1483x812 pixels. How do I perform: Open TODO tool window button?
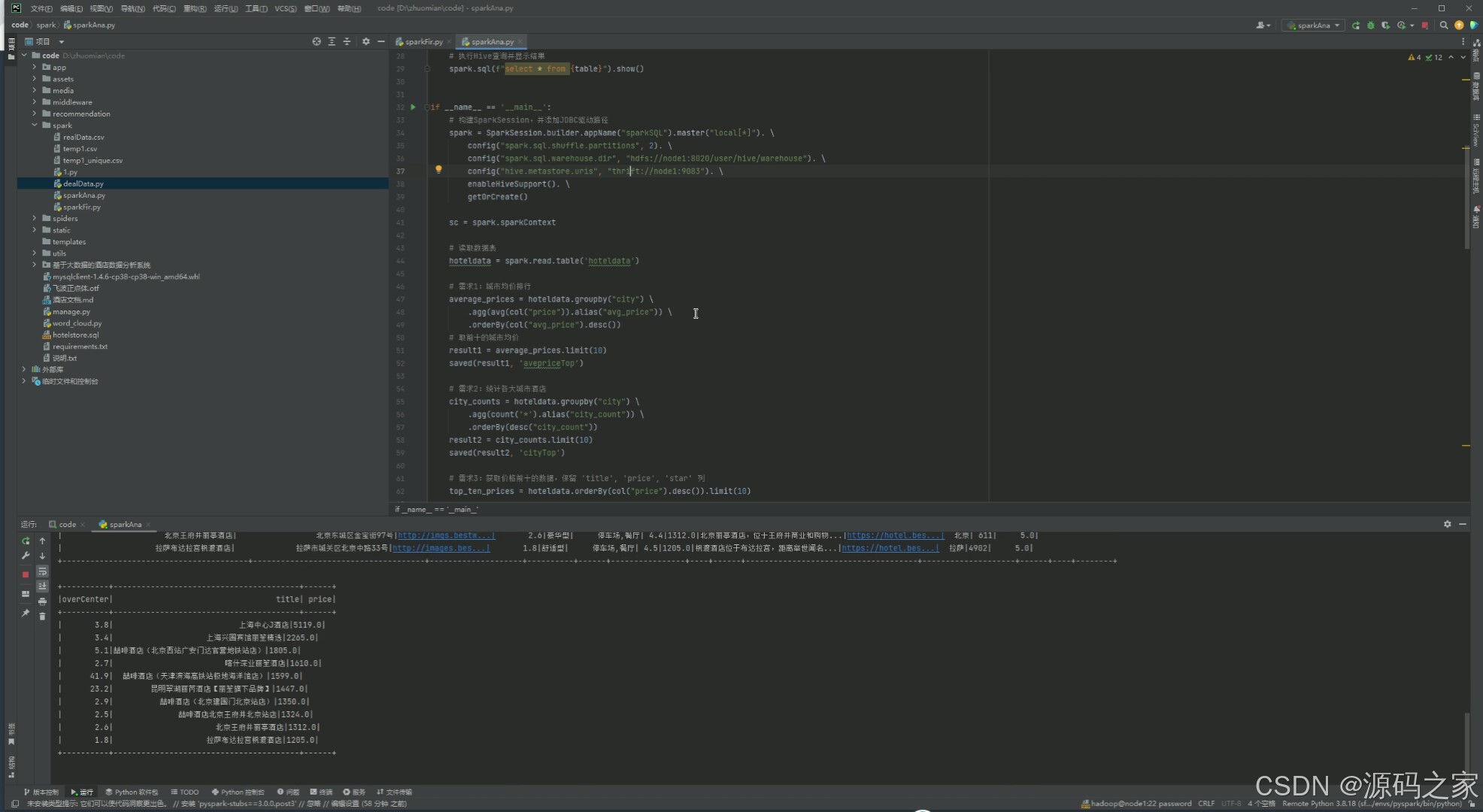(185, 792)
